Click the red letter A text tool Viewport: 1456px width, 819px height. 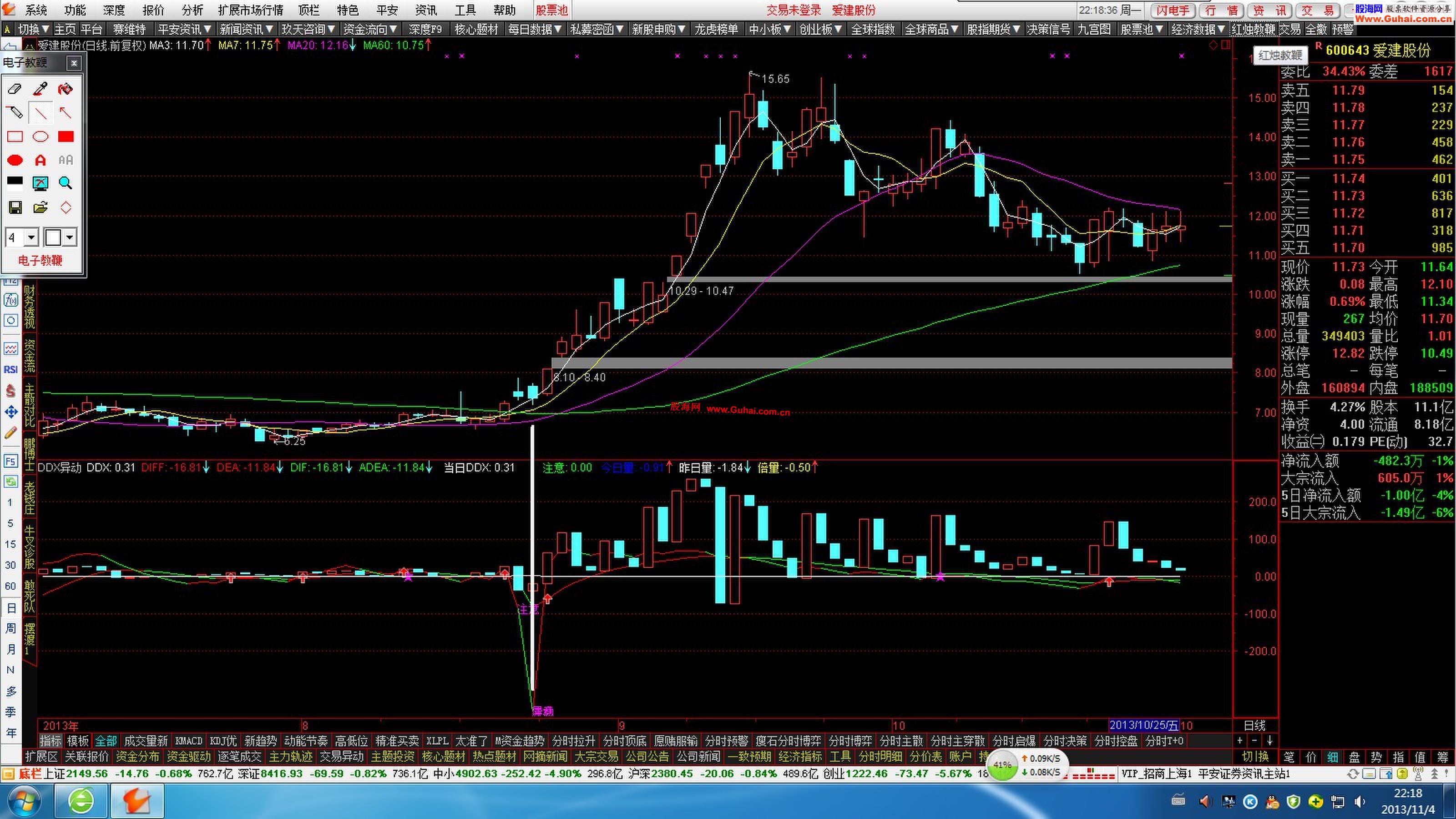[40, 160]
